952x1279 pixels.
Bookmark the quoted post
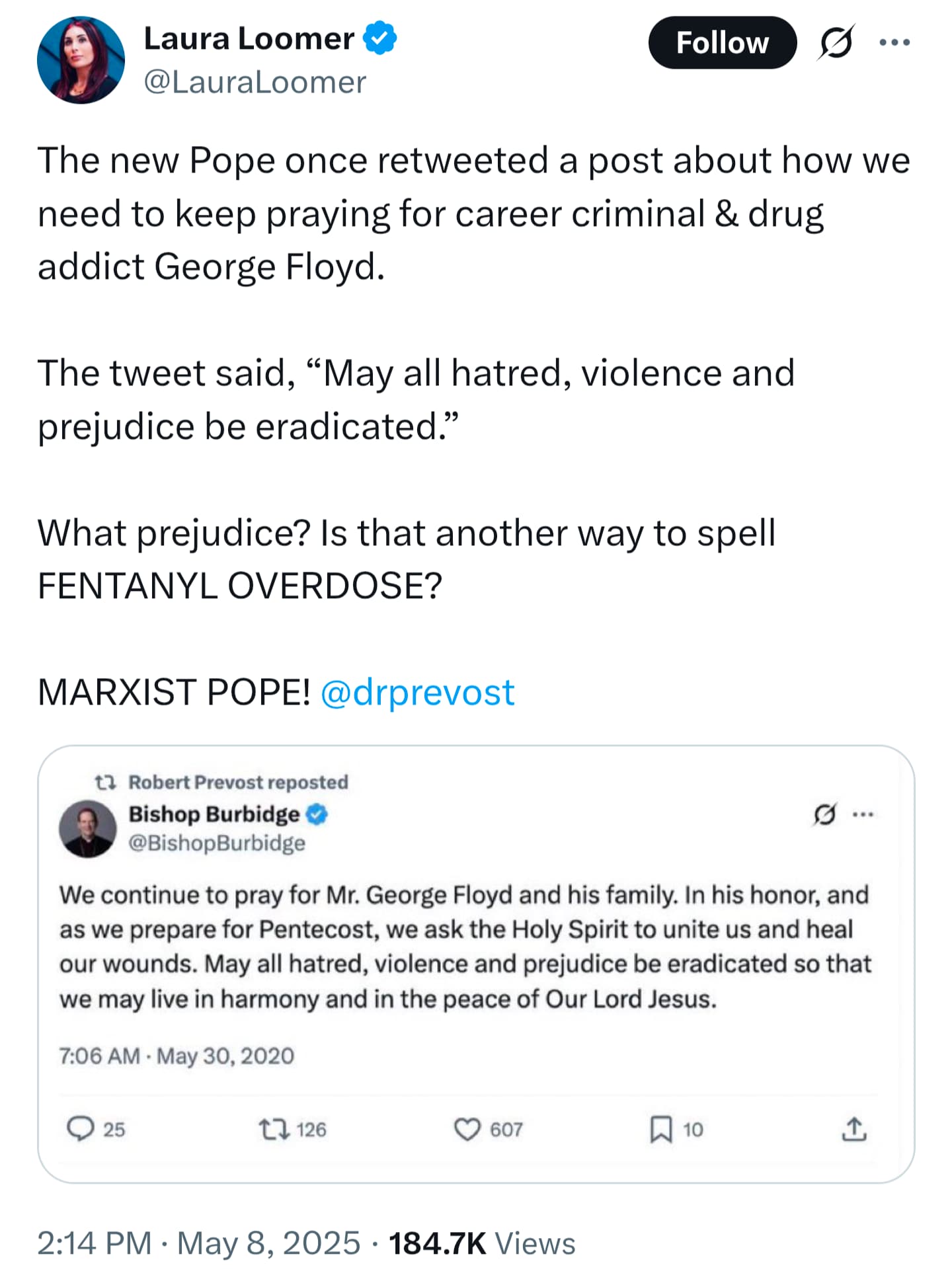tap(660, 1129)
